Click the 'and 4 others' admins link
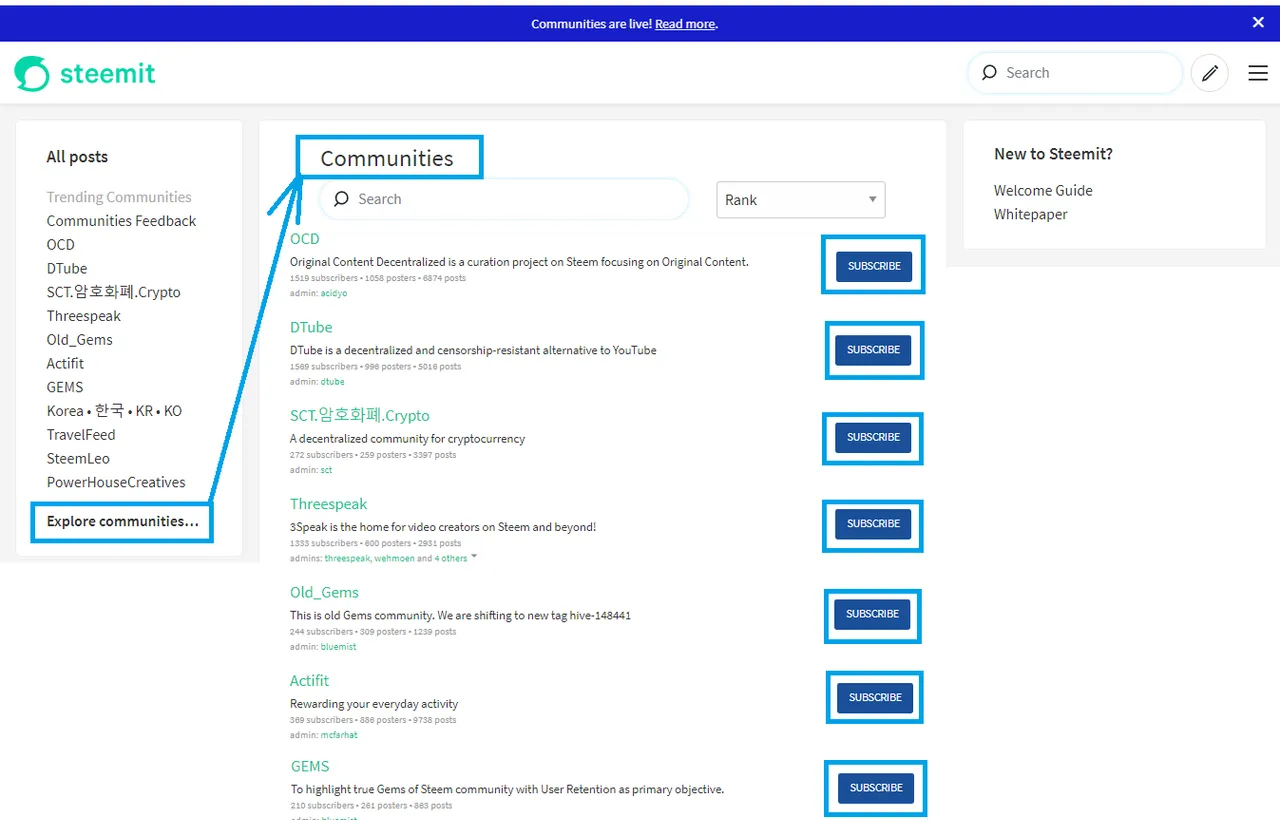1280x832 pixels. tap(451, 558)
